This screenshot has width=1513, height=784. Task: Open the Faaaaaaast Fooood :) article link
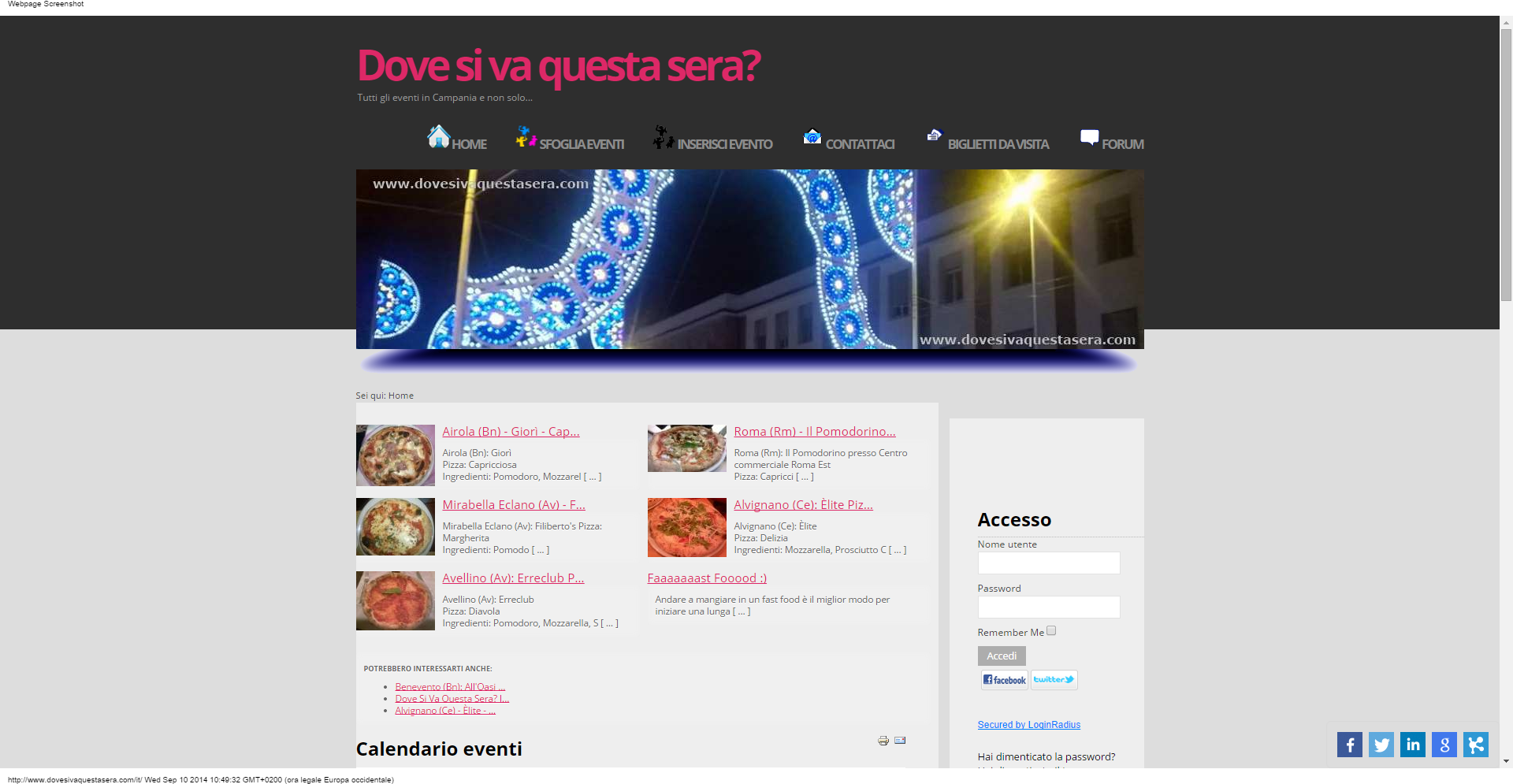click(x=707, y=578)
